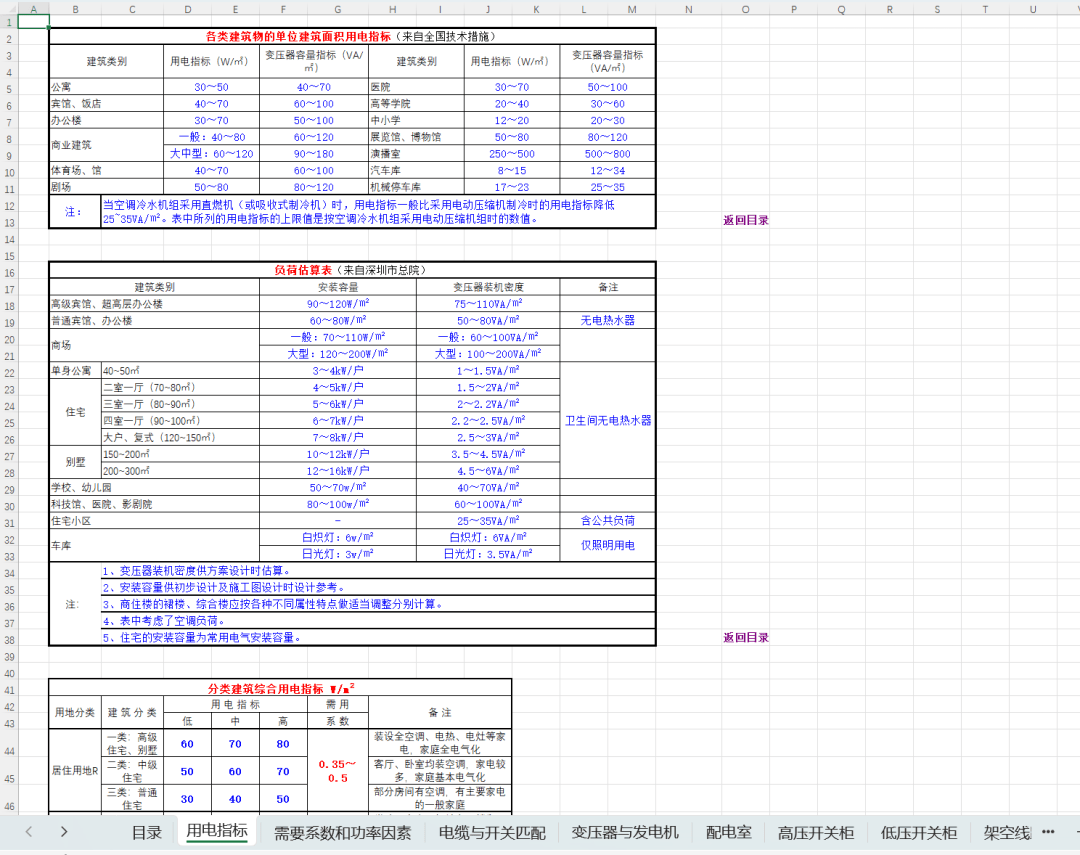This screenshot has height=855, width=1080.
Task: Switch to the 需要系数和功率因素 sheet tab
Action: pyautogui.click(x=342, y=832)
